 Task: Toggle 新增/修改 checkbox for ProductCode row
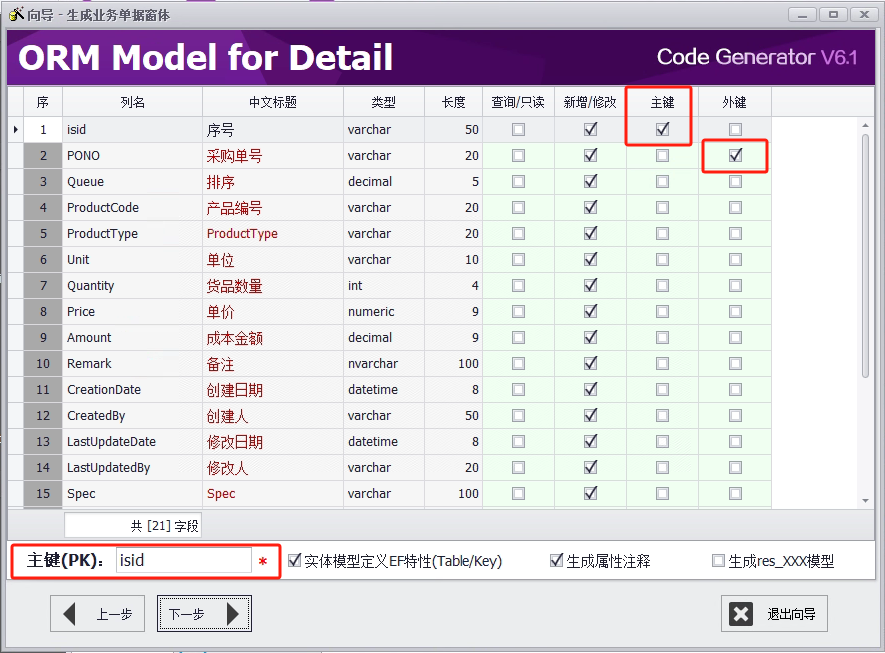[x=590, y=207]
